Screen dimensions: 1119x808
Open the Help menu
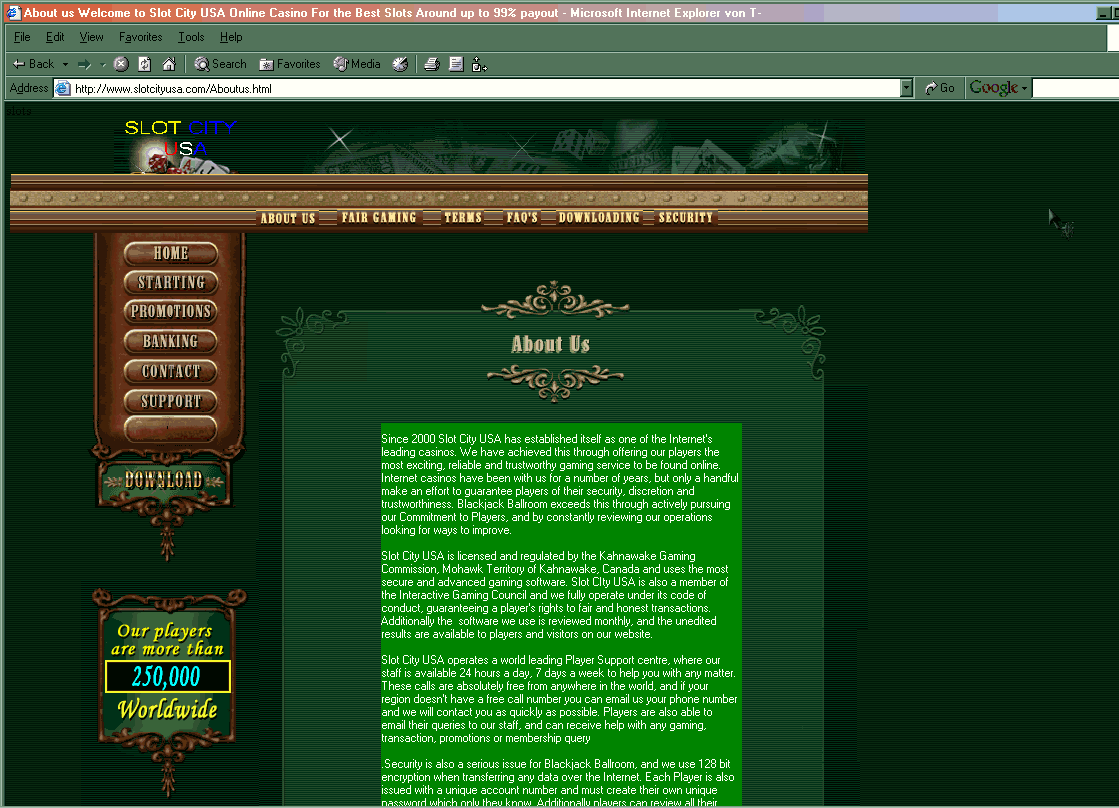(x=231, y=37)
